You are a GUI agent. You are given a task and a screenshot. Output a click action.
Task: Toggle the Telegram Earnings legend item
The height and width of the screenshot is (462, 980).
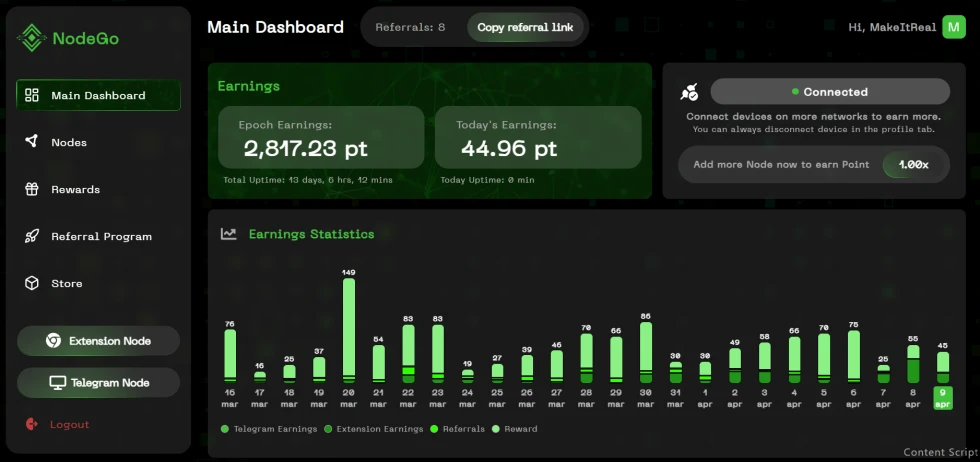coord(269,429)
